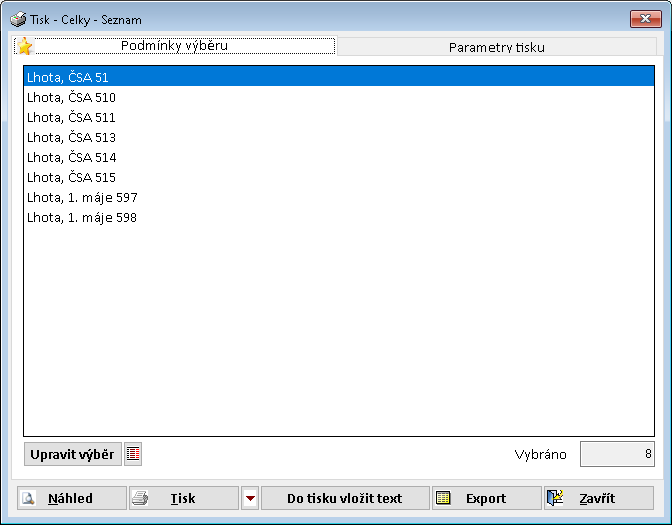Click the Vybráno count field
The width and height of the screenshot is (672, 525).
coord(616,454)
